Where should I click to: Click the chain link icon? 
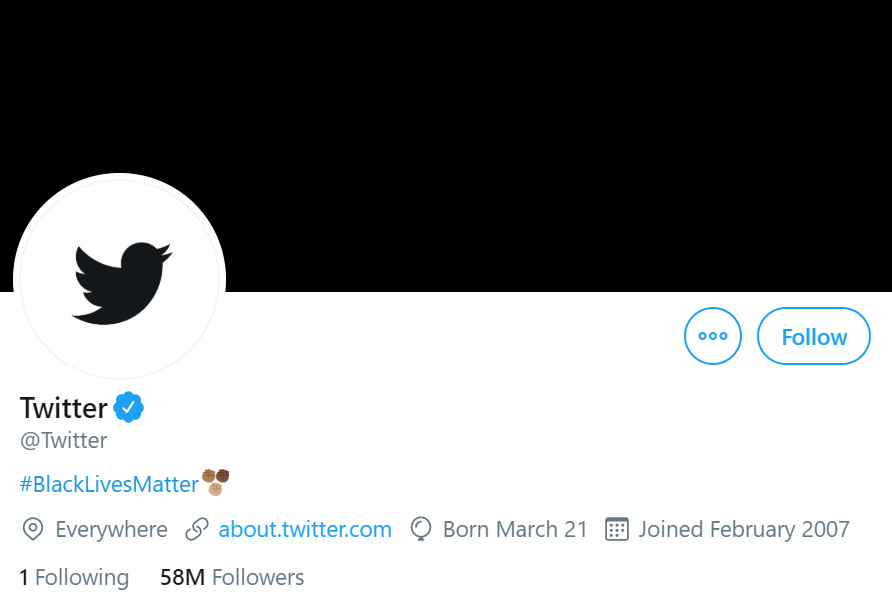(197, 529)
